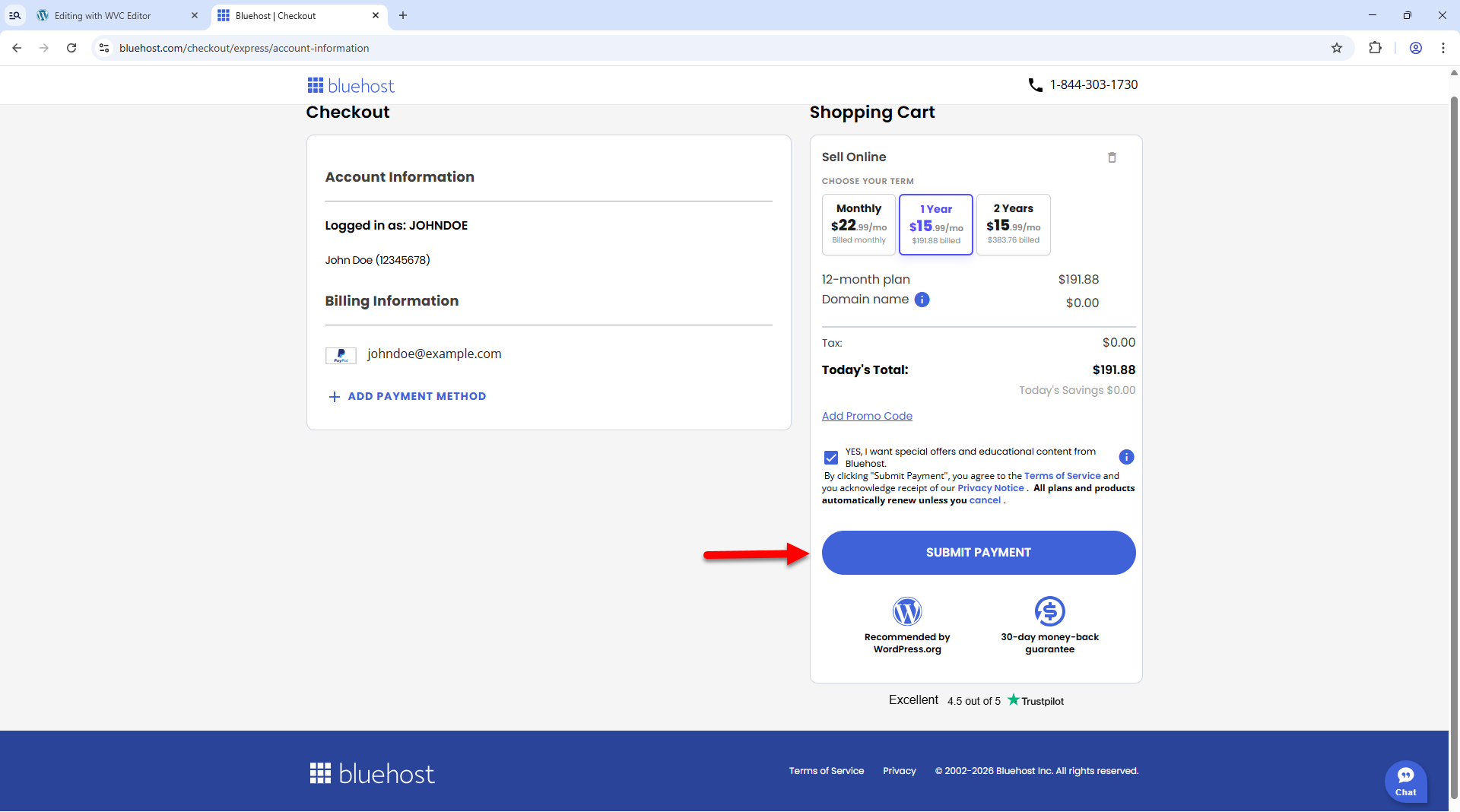
Task: Click the cancel link in renewal notice
Action: tap(985, 500)
